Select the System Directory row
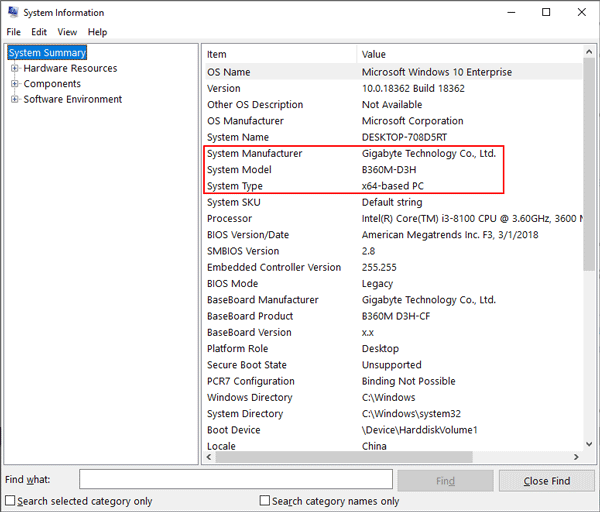The image size is (600, 512). pyautogui.click(x=393, y=414)
